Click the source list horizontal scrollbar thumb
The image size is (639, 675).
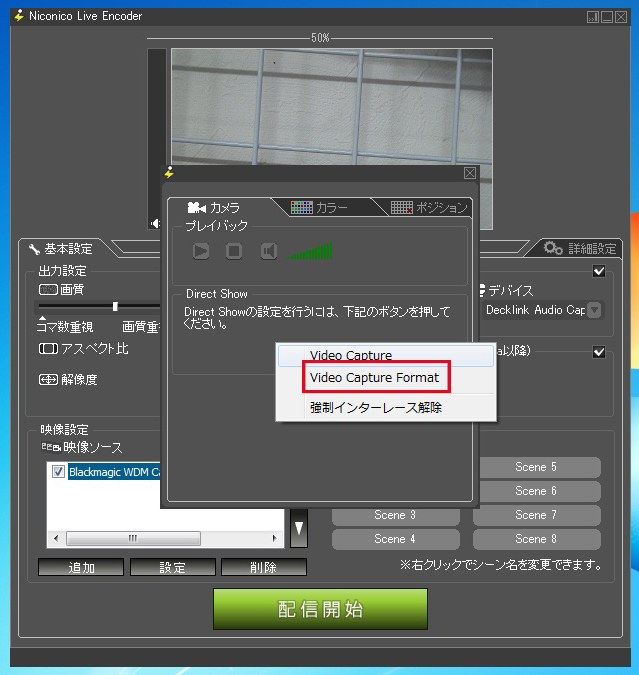(x=133, y=538)
